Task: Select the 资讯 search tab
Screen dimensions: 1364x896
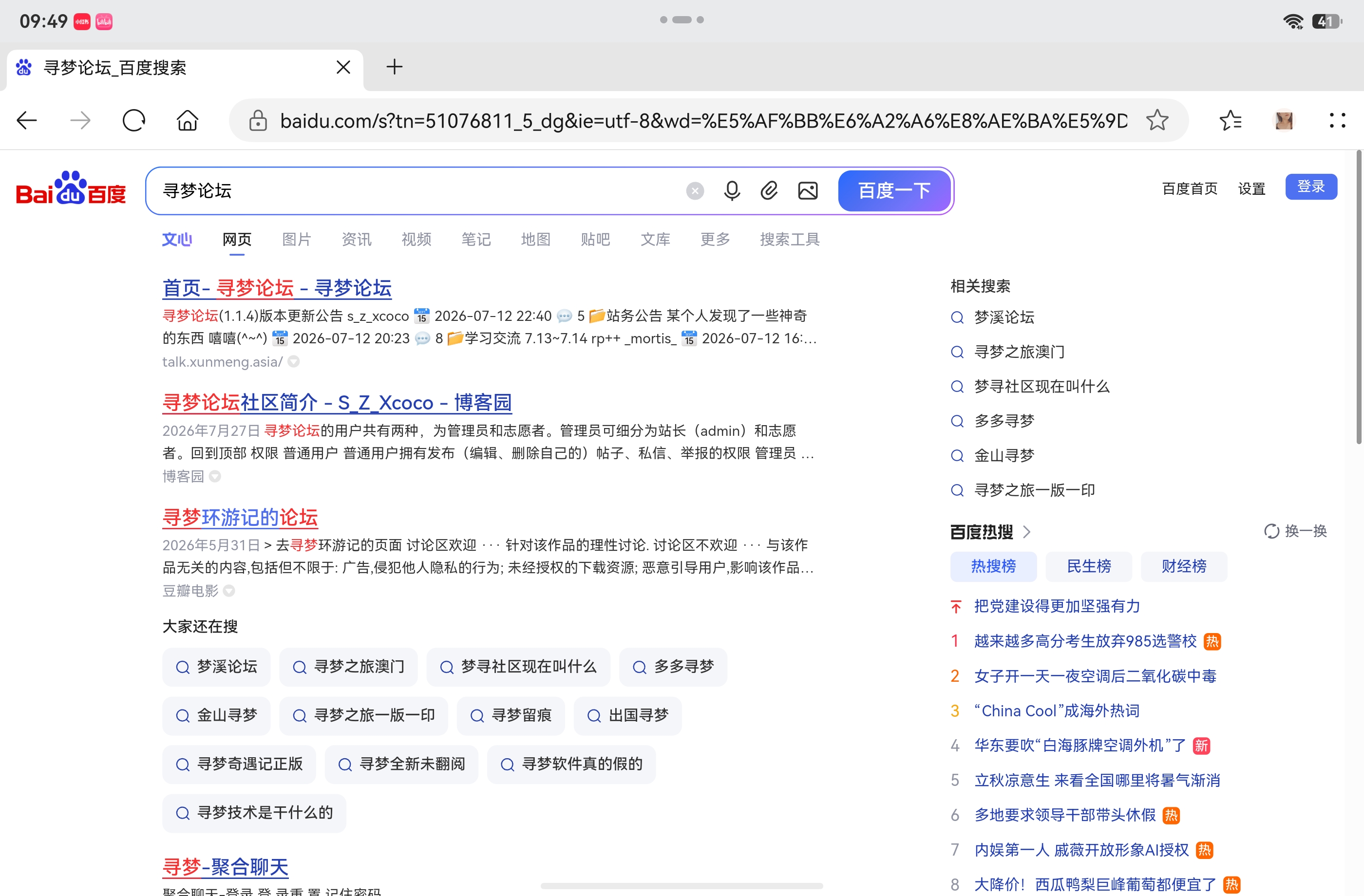Action: (x=357, y=239)
